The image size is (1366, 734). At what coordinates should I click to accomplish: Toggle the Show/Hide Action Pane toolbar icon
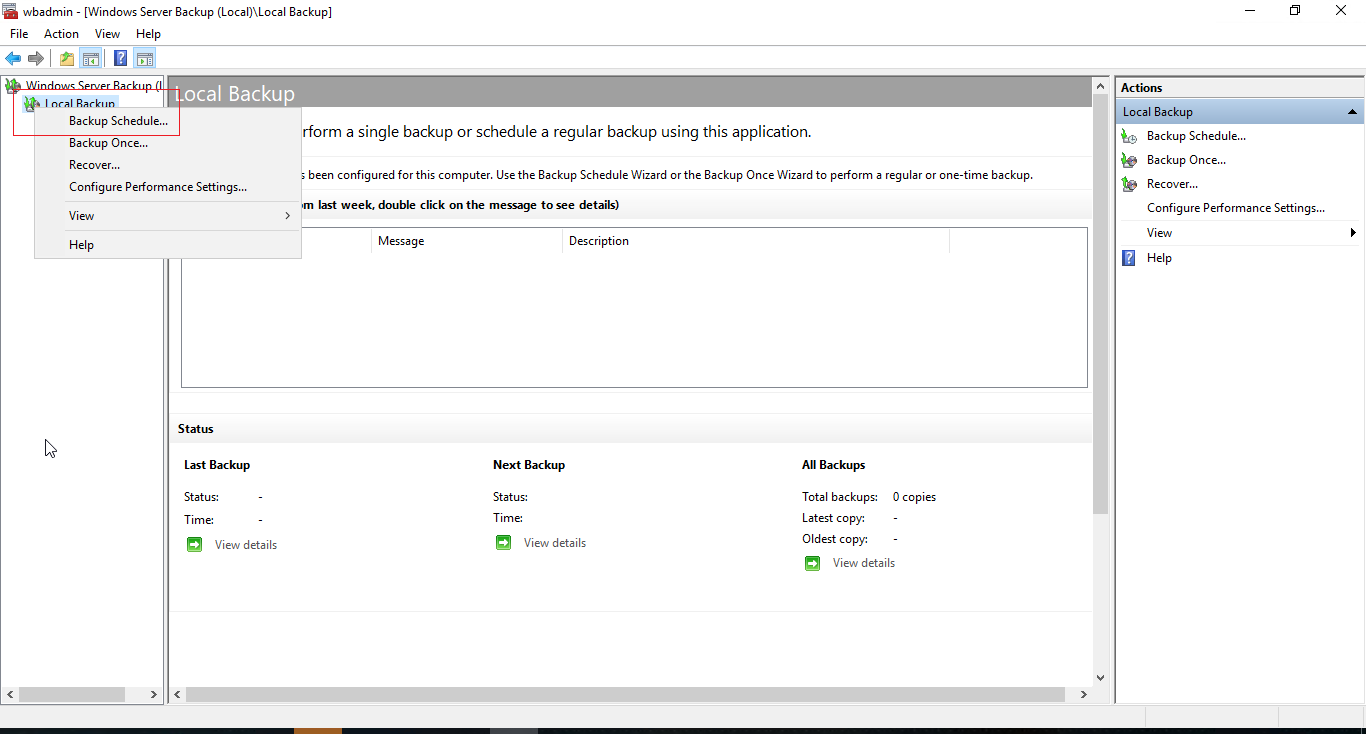(x=145, y=58)
